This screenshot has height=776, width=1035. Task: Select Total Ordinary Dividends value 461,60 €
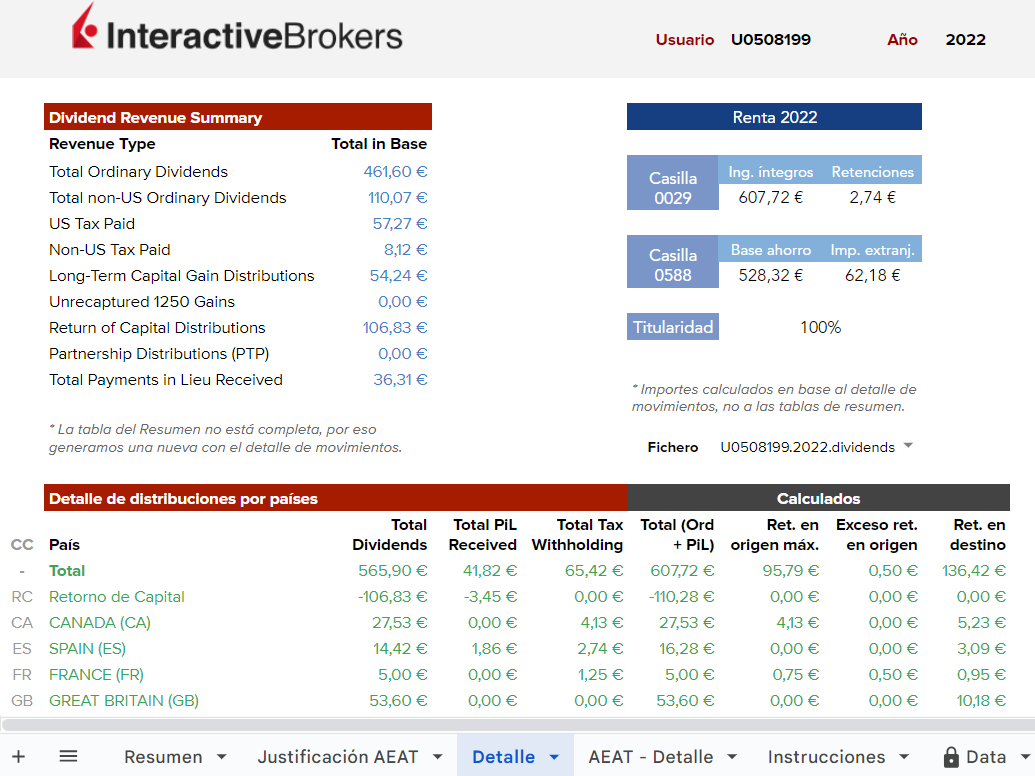pyautogui.click(x=395, y=172)
